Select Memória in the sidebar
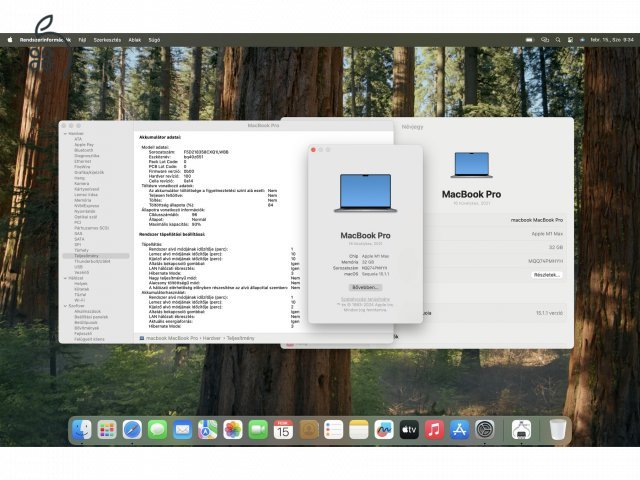 click(83, 200)
